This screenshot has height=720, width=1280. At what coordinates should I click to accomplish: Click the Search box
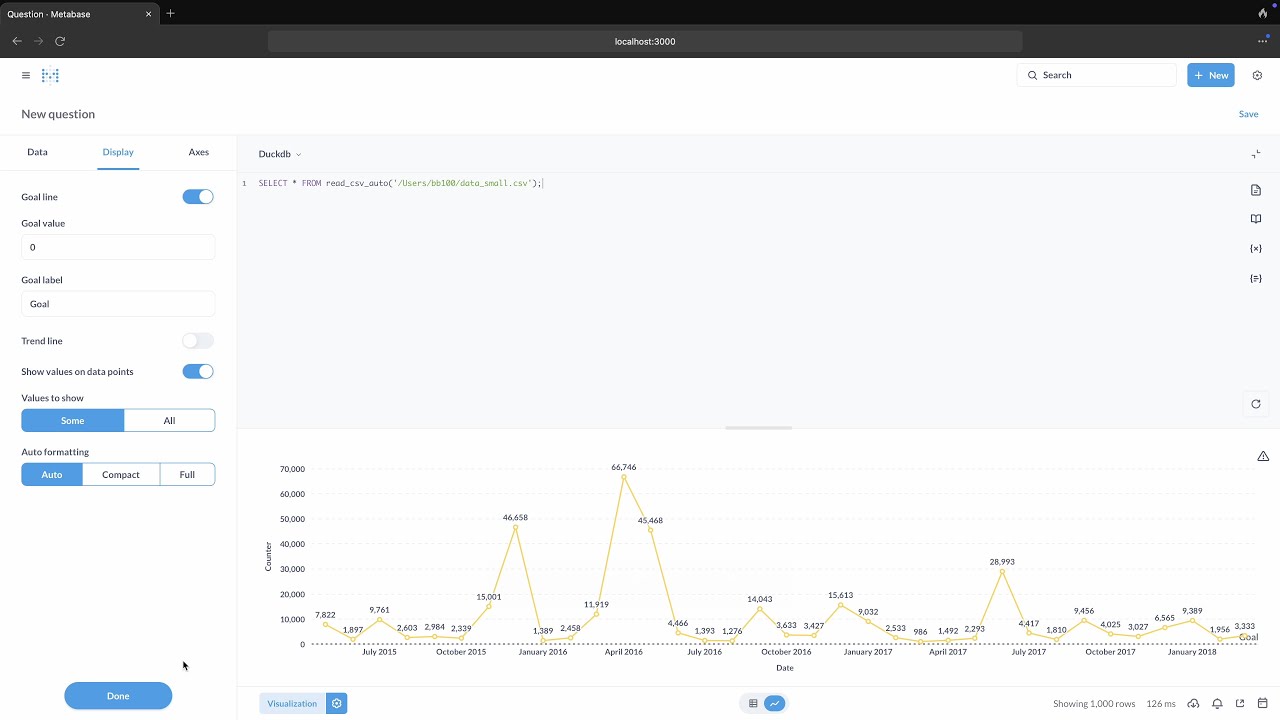point(1097,75)
